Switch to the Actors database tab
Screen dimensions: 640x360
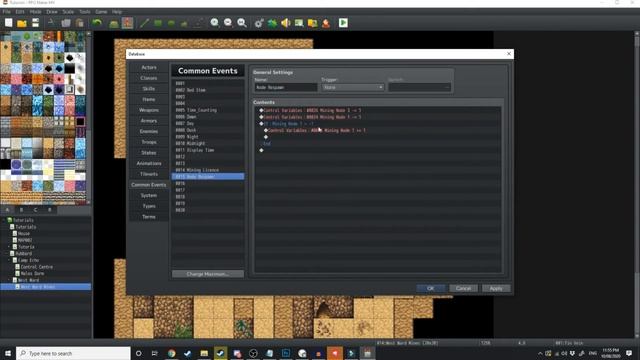pyautogui.click(x=149, y=67)
